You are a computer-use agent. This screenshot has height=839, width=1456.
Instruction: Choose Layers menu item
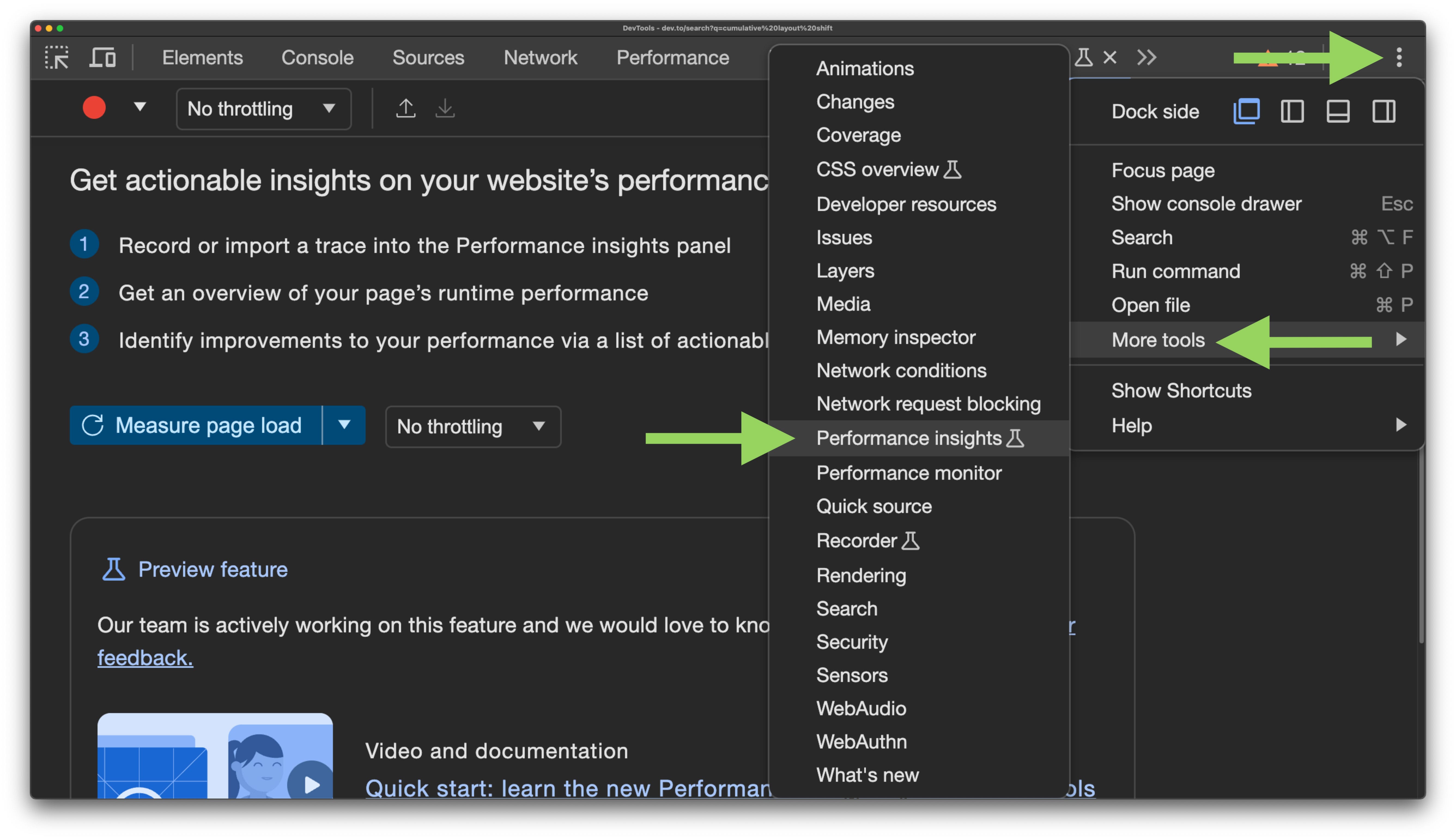coord(919,271)
